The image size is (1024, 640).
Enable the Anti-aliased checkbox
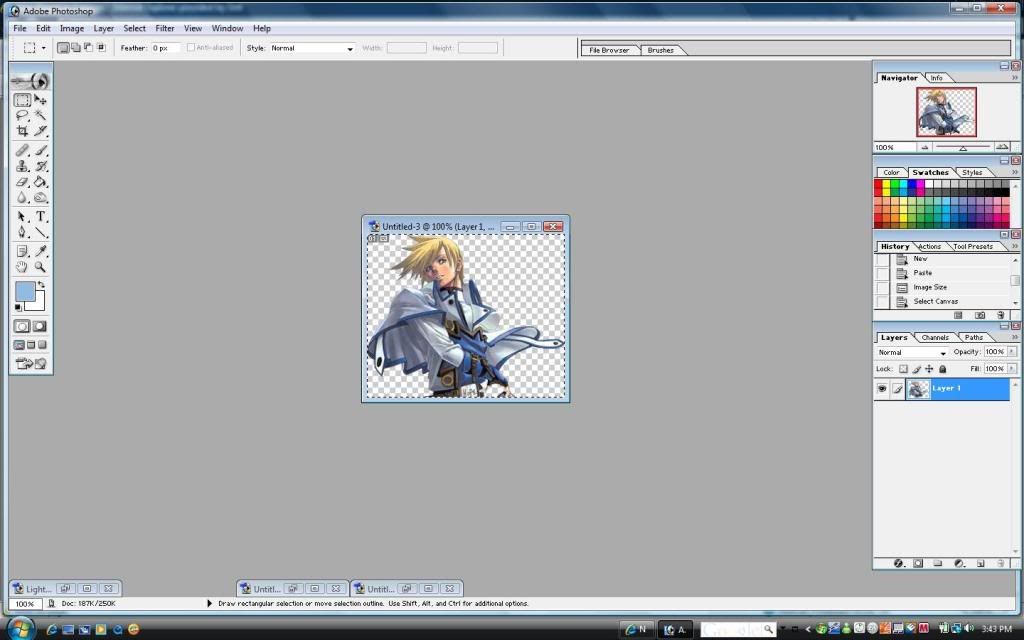coord(191,48)
